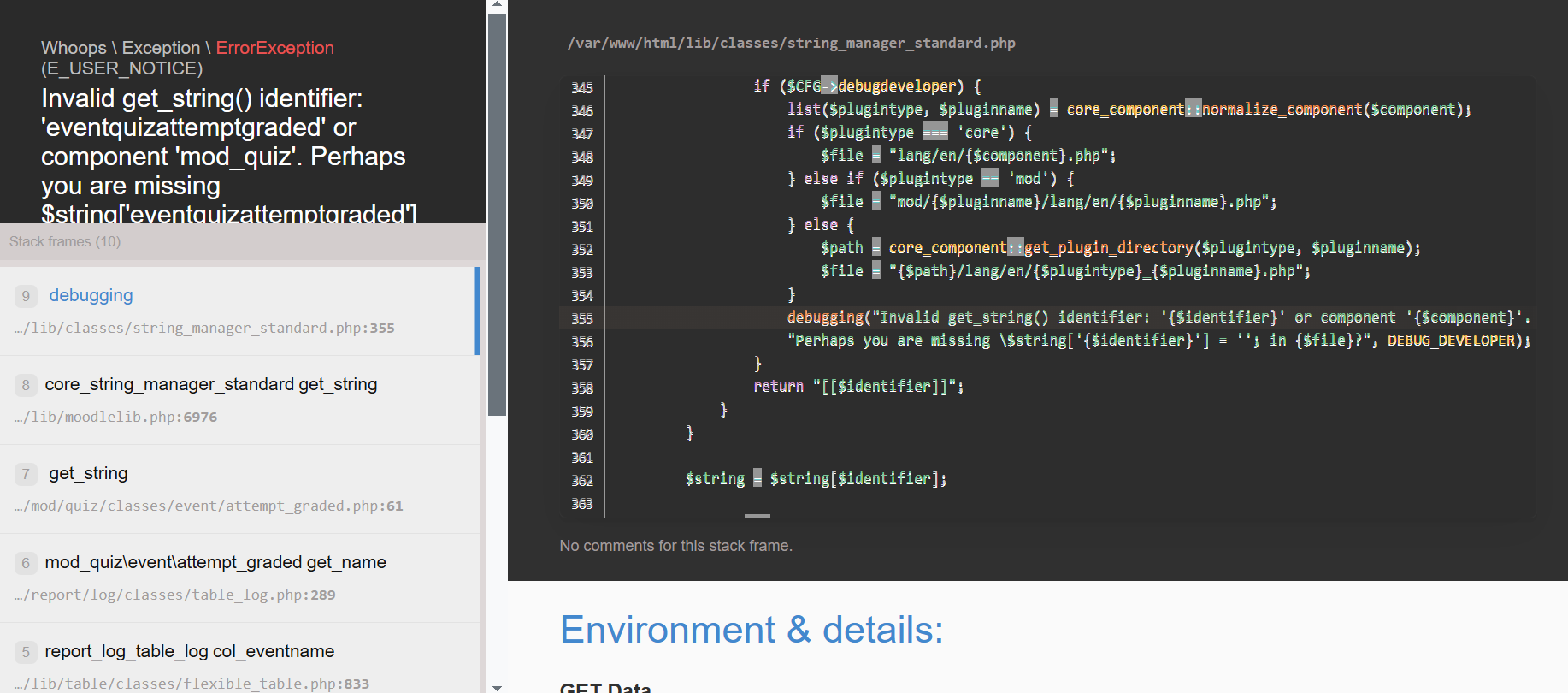Click line number 362 in the code gutter
Screen dimensions: 1568x693
[x=582, y=480]
